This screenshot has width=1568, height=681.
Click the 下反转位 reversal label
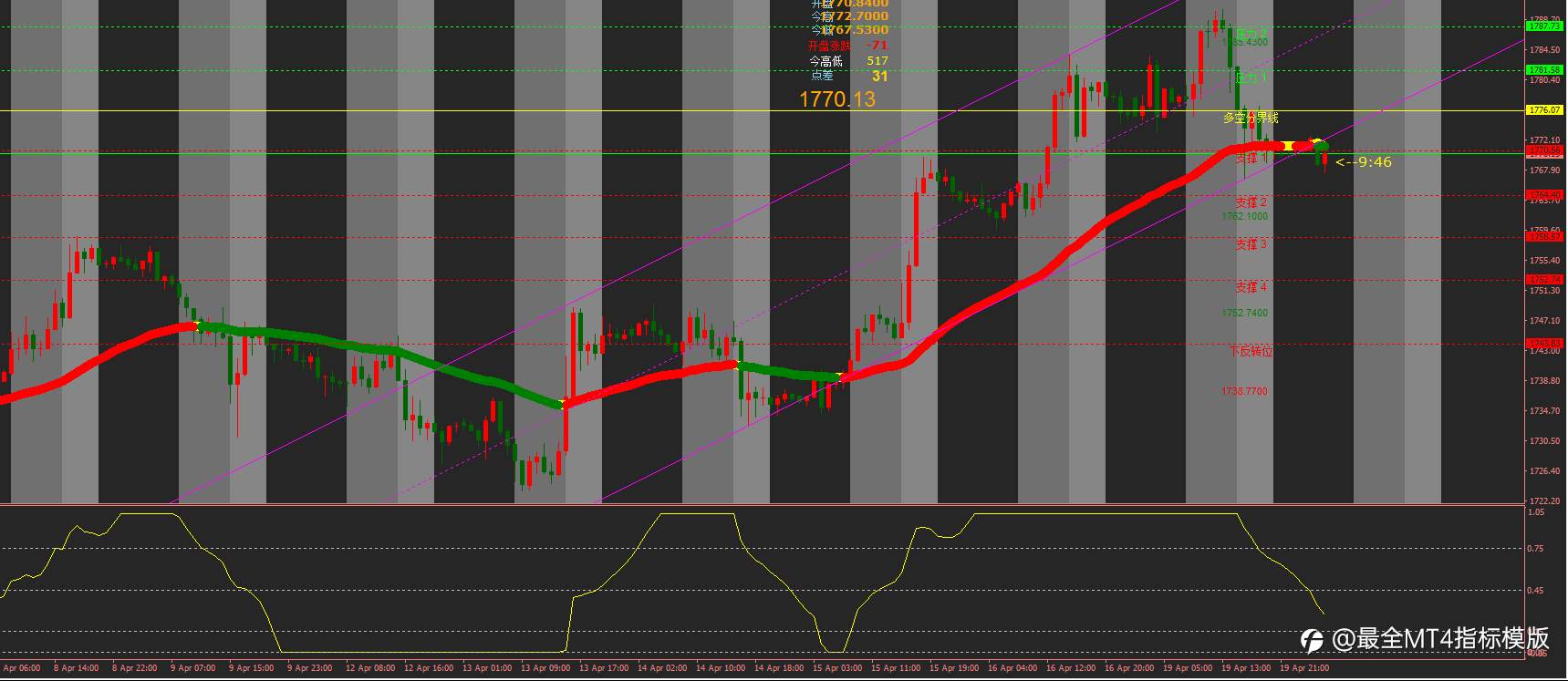coord(1251,351)
